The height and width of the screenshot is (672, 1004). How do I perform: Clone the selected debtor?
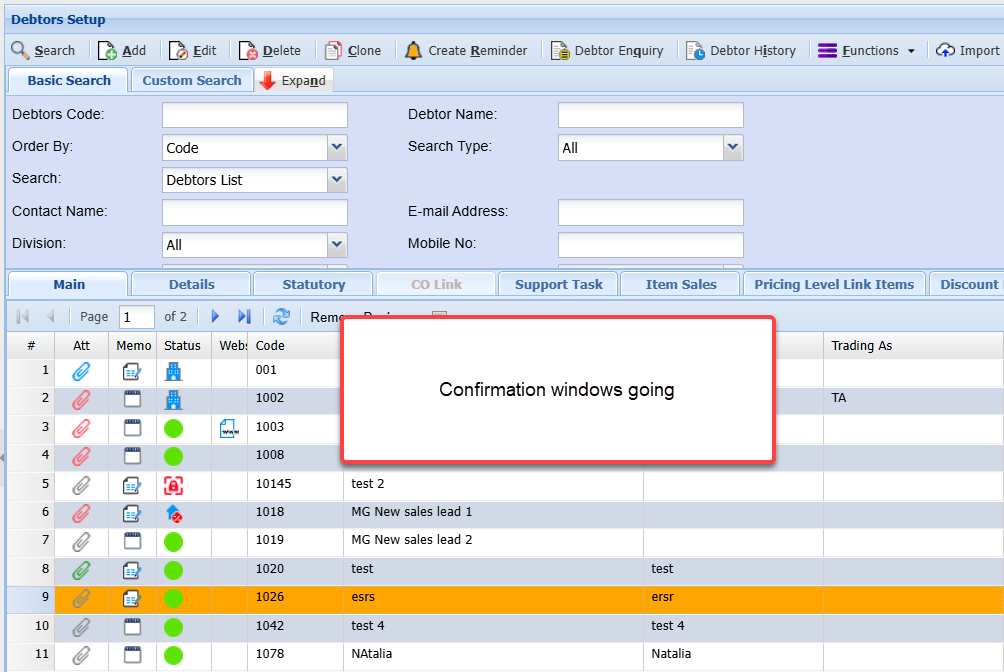coord(354,51)
